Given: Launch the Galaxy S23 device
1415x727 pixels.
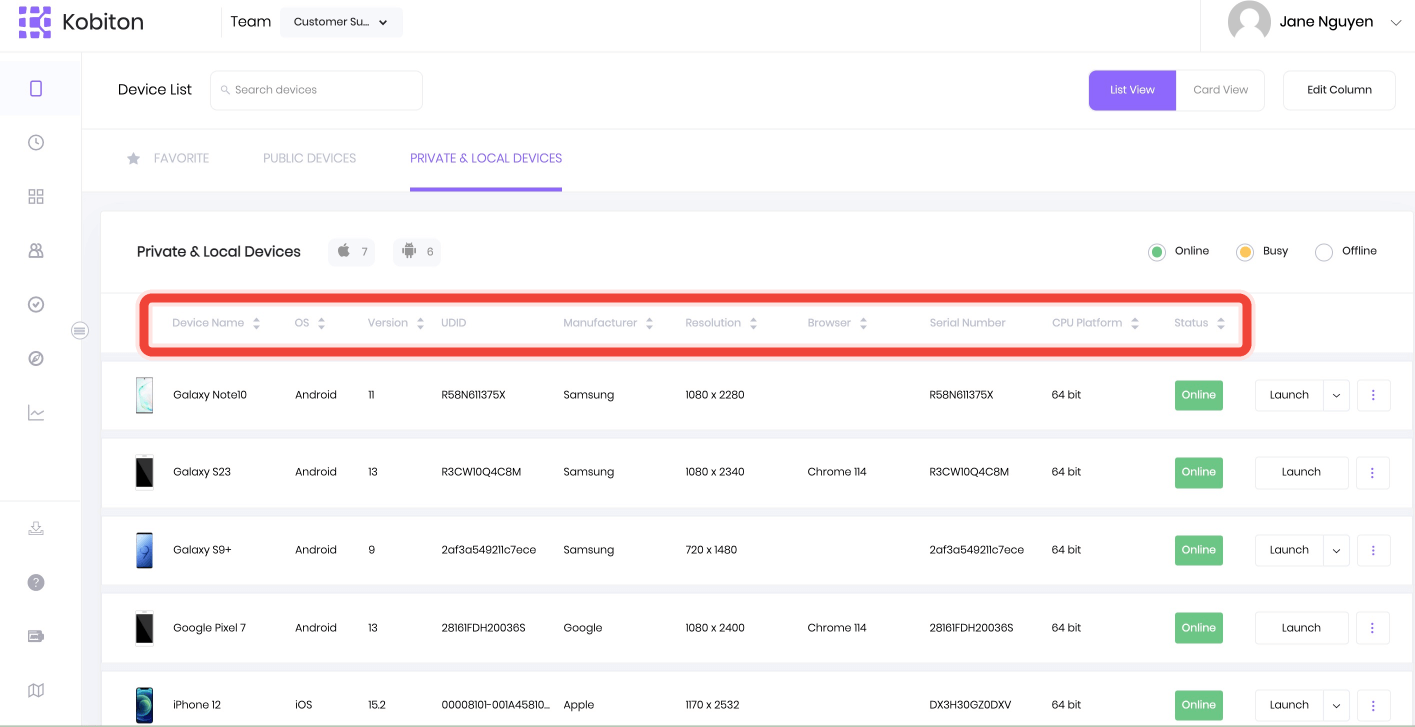Looking at the screenshot, I should tap(1301, 472).
